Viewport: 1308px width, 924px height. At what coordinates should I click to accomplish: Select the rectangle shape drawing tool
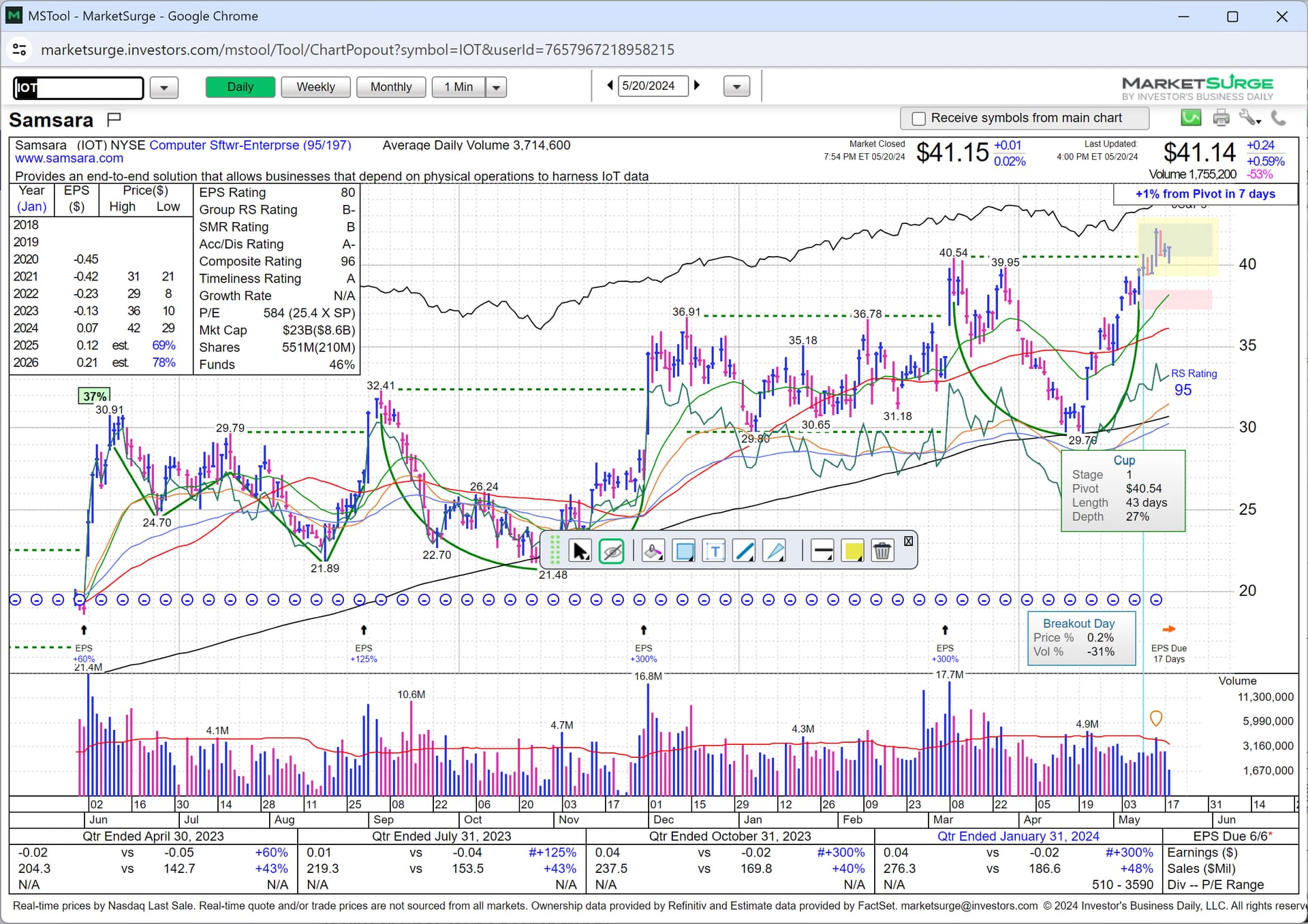683,551
